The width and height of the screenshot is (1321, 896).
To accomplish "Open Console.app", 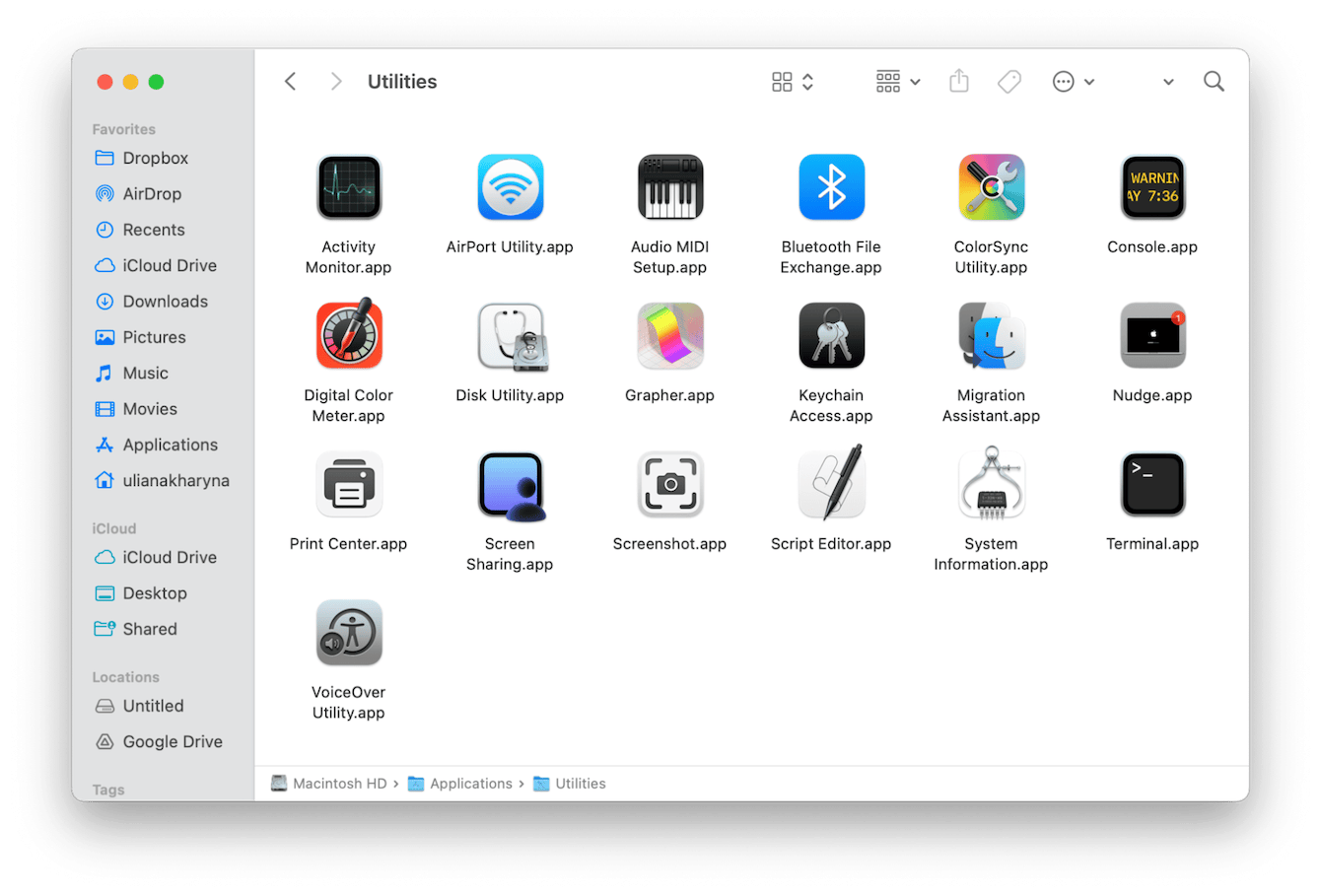I will click(1151, 187).
